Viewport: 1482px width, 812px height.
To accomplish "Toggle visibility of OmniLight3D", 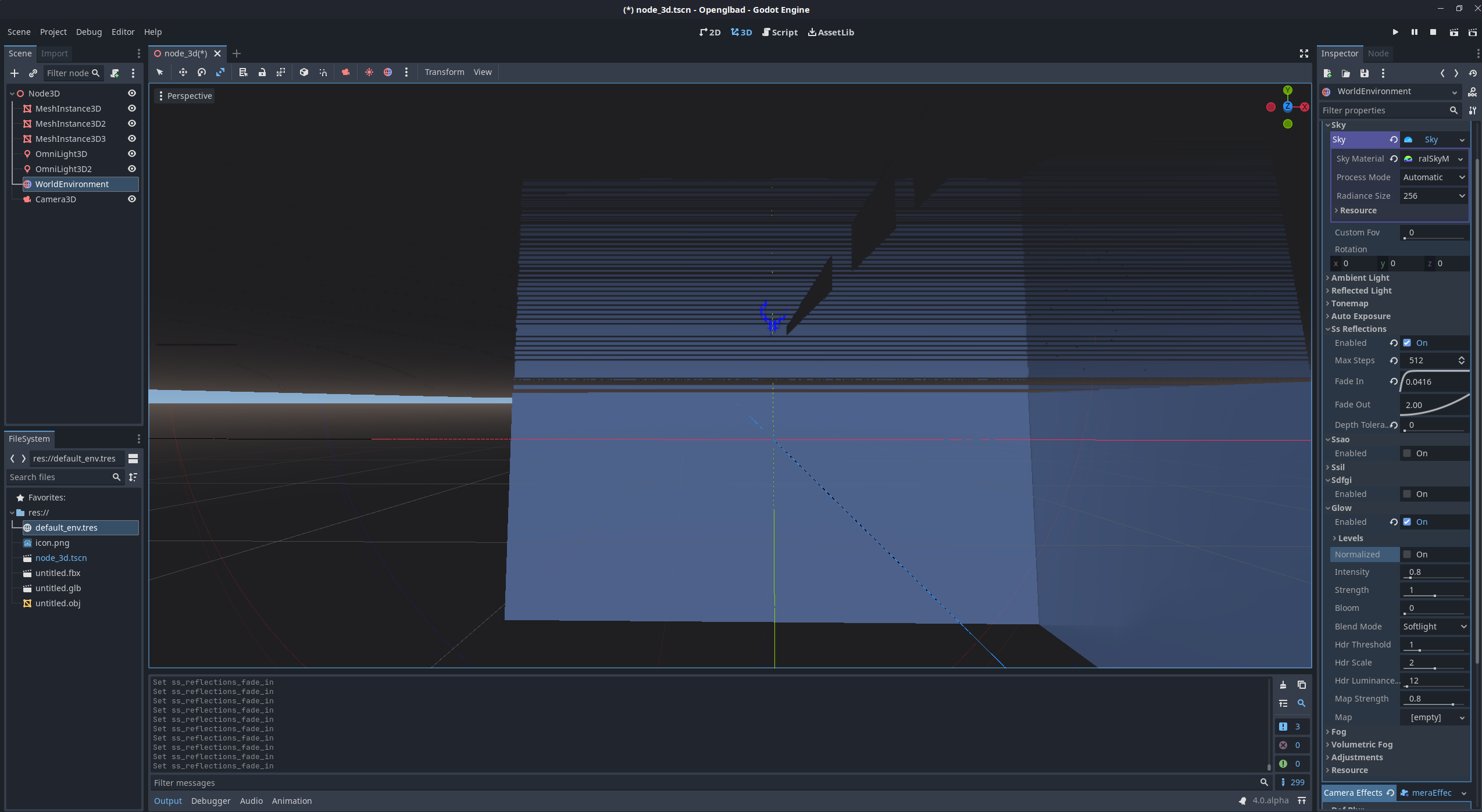I will click(x=132, y=153).
